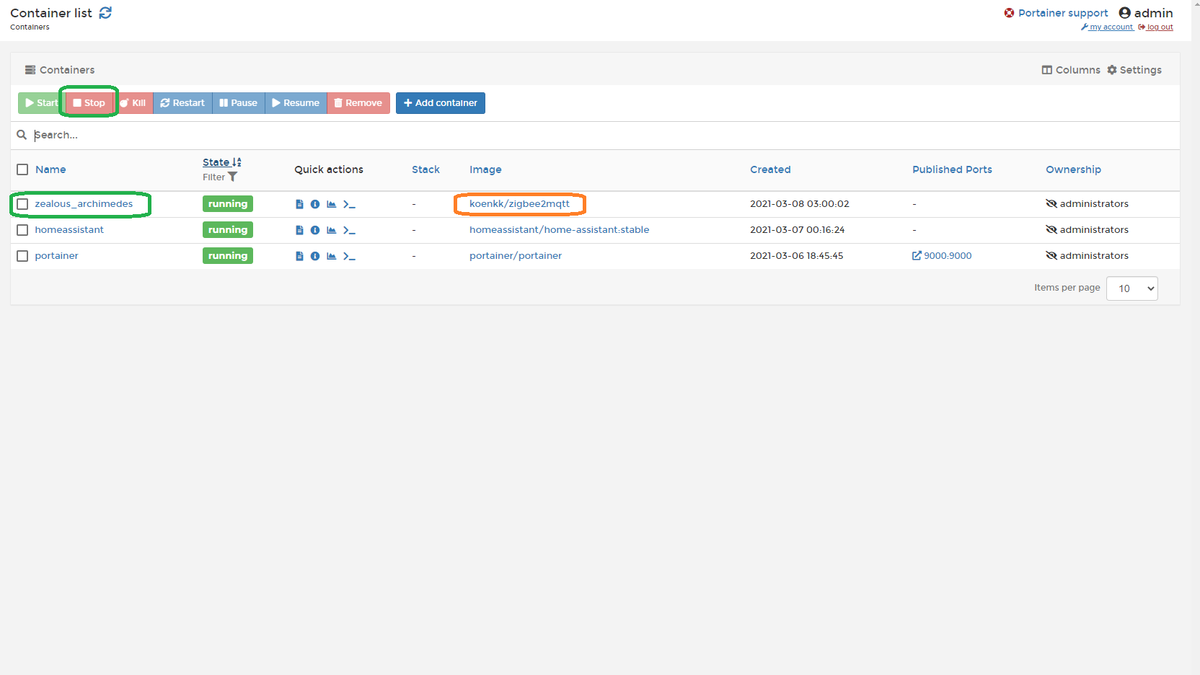The width and height of the screenshot is (1200, 675).
Task: Click the log out link
Action: pos(1156,27)
